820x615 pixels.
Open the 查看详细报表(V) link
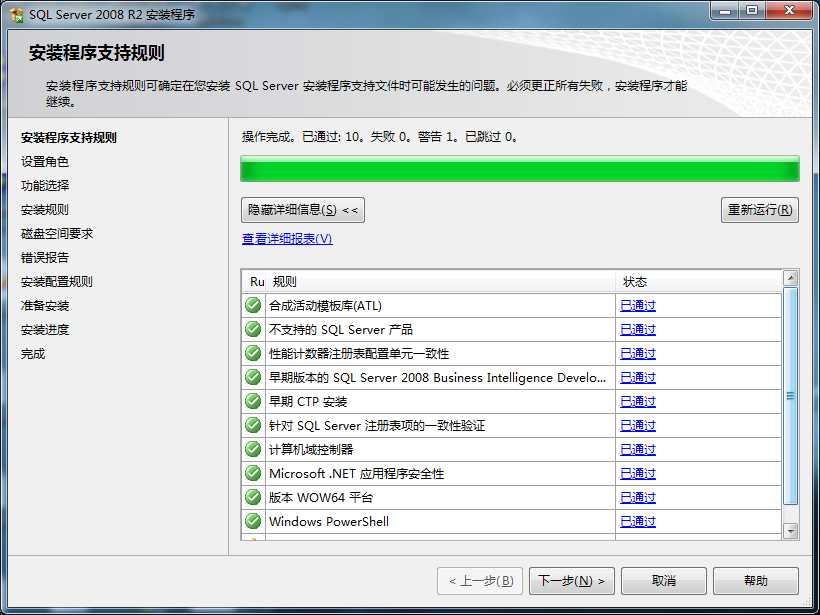coord(287,239)
